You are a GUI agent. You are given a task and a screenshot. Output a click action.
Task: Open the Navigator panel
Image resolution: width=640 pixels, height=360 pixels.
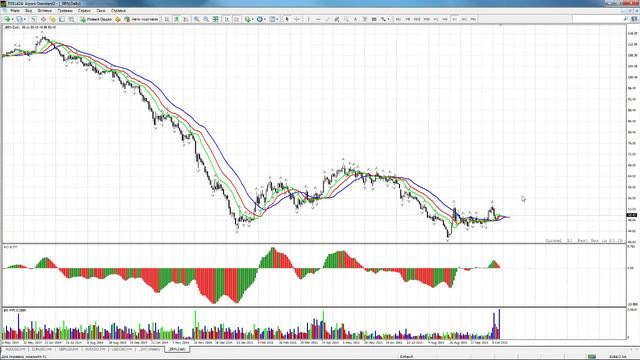pyautogui.click(x=53, y=19)
